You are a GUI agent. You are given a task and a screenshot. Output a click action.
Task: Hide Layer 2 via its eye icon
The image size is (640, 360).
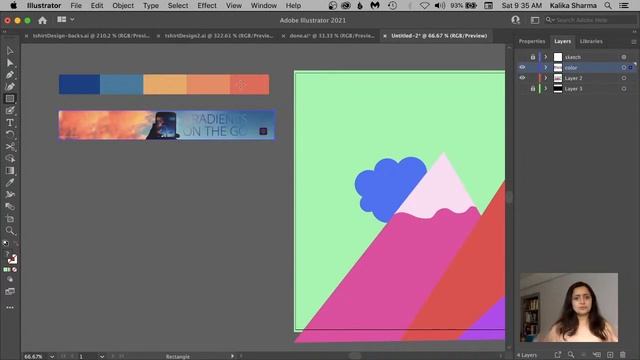pos(522,78)
